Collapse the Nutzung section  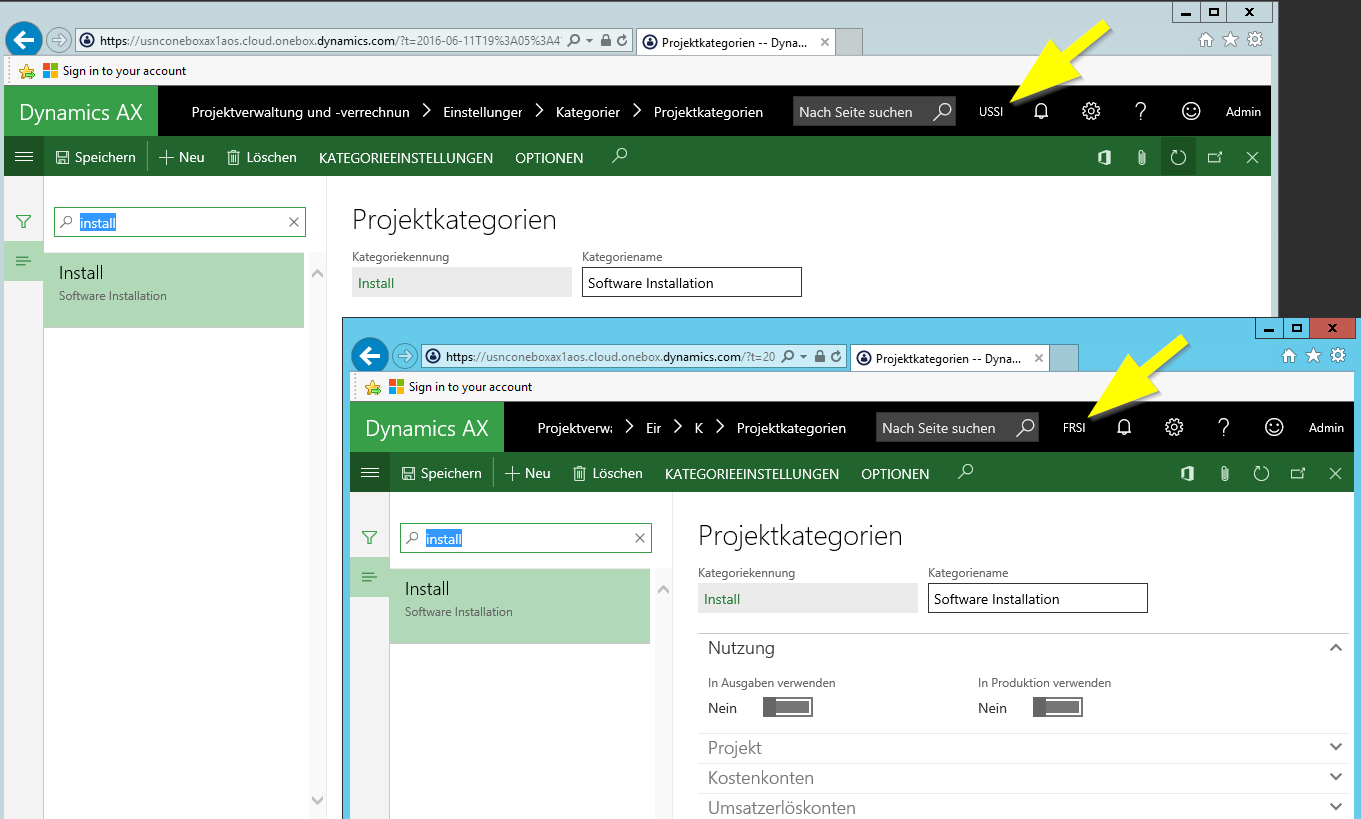click(x=1335, y=648)
